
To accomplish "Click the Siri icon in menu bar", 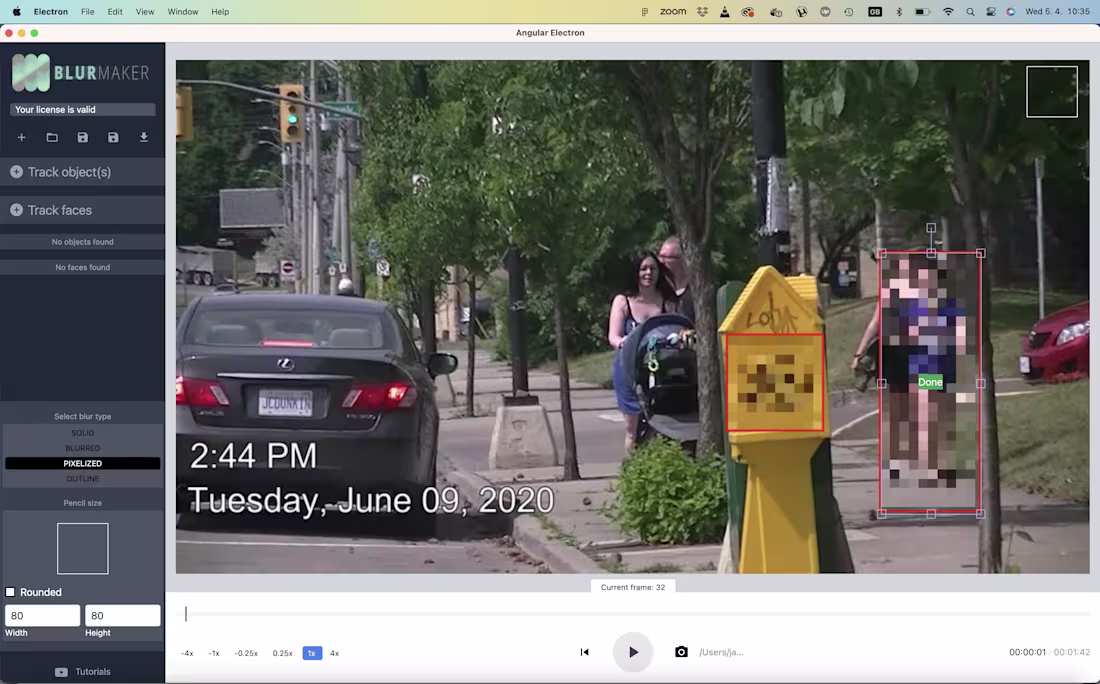I will pyautogui.click(x=1011, y=11).
